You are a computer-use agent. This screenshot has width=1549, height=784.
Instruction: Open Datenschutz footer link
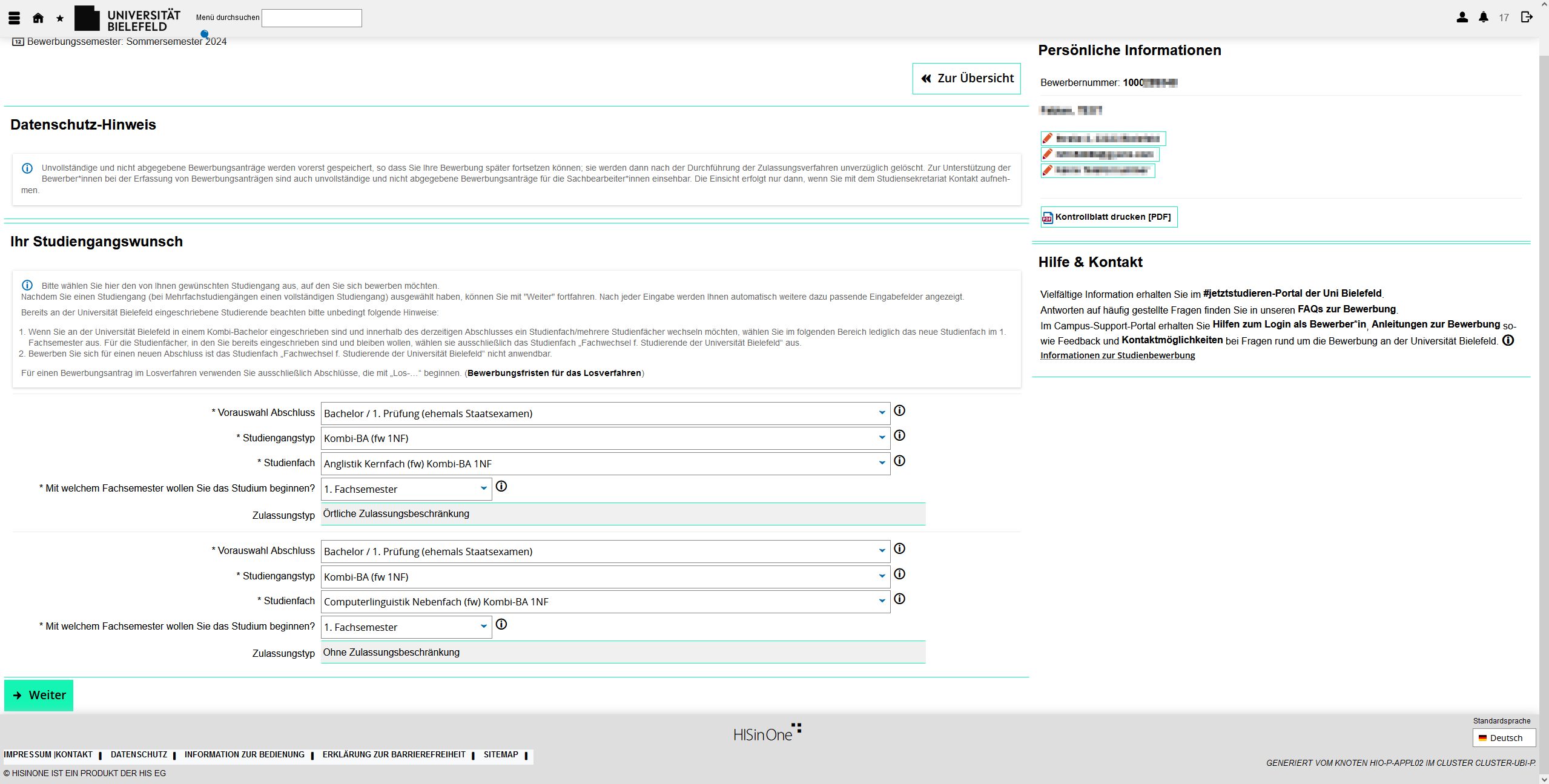139,755
